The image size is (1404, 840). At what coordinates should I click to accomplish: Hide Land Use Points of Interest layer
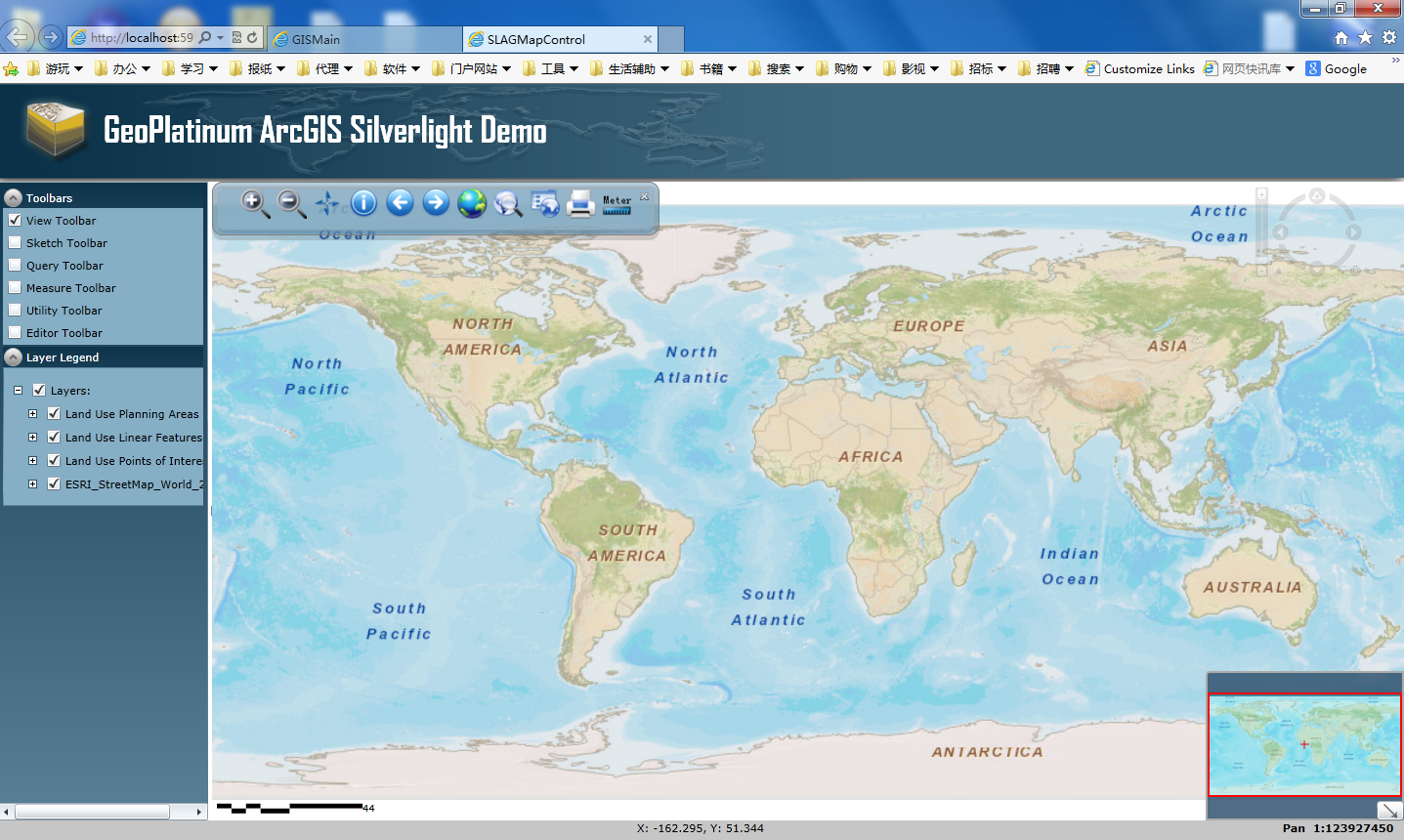pos(54,460)
